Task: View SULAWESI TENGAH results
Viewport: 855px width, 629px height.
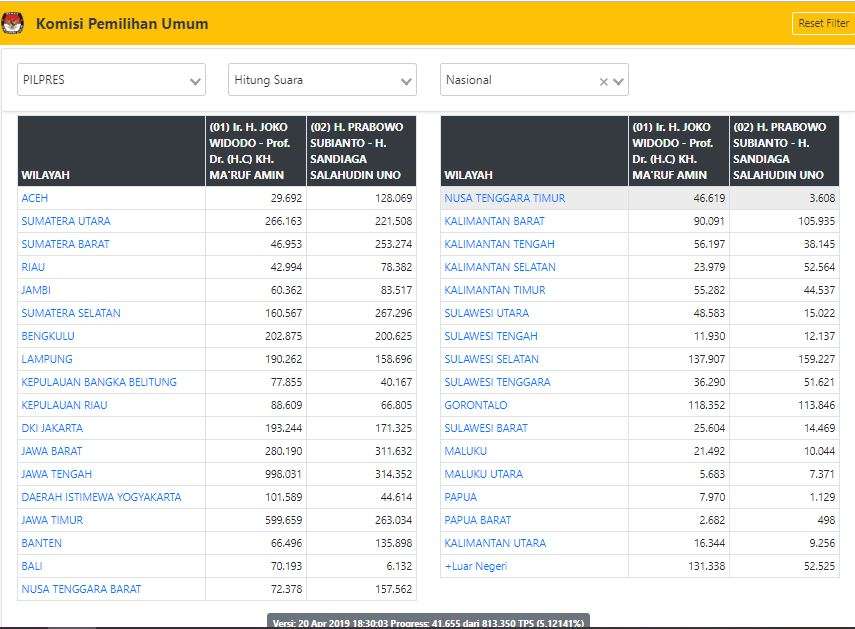Action: click(x=491, y=336)
